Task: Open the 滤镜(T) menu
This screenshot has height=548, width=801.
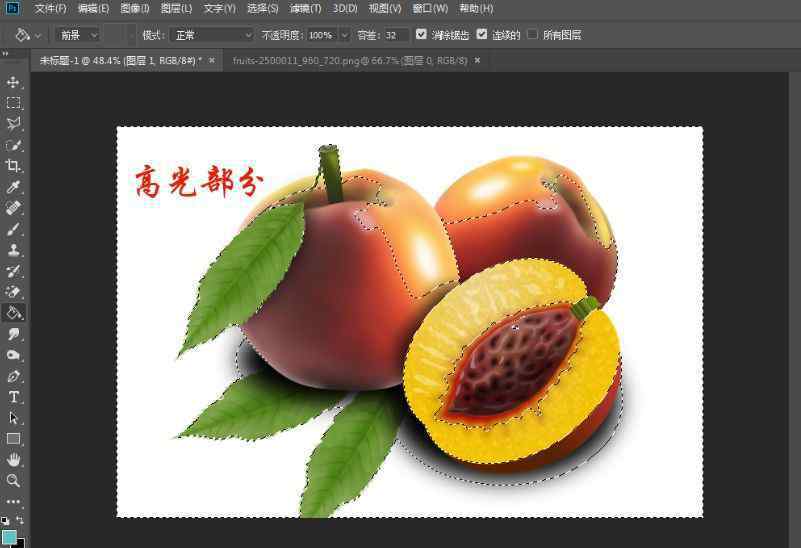Action: (305, 8)
